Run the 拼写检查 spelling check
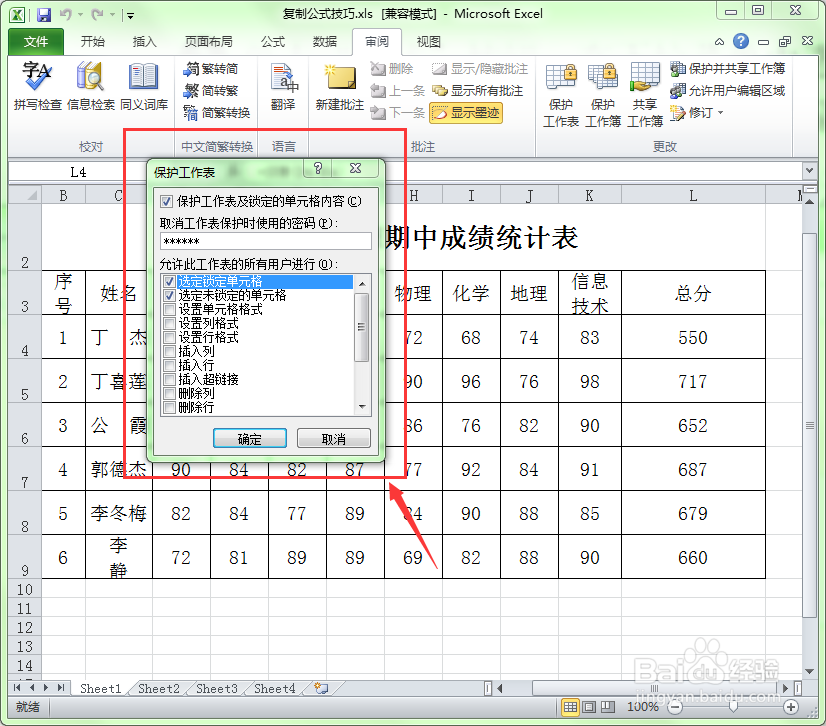Image resolution: width=826 pixels, height=726 pixels. click(37, 86)
